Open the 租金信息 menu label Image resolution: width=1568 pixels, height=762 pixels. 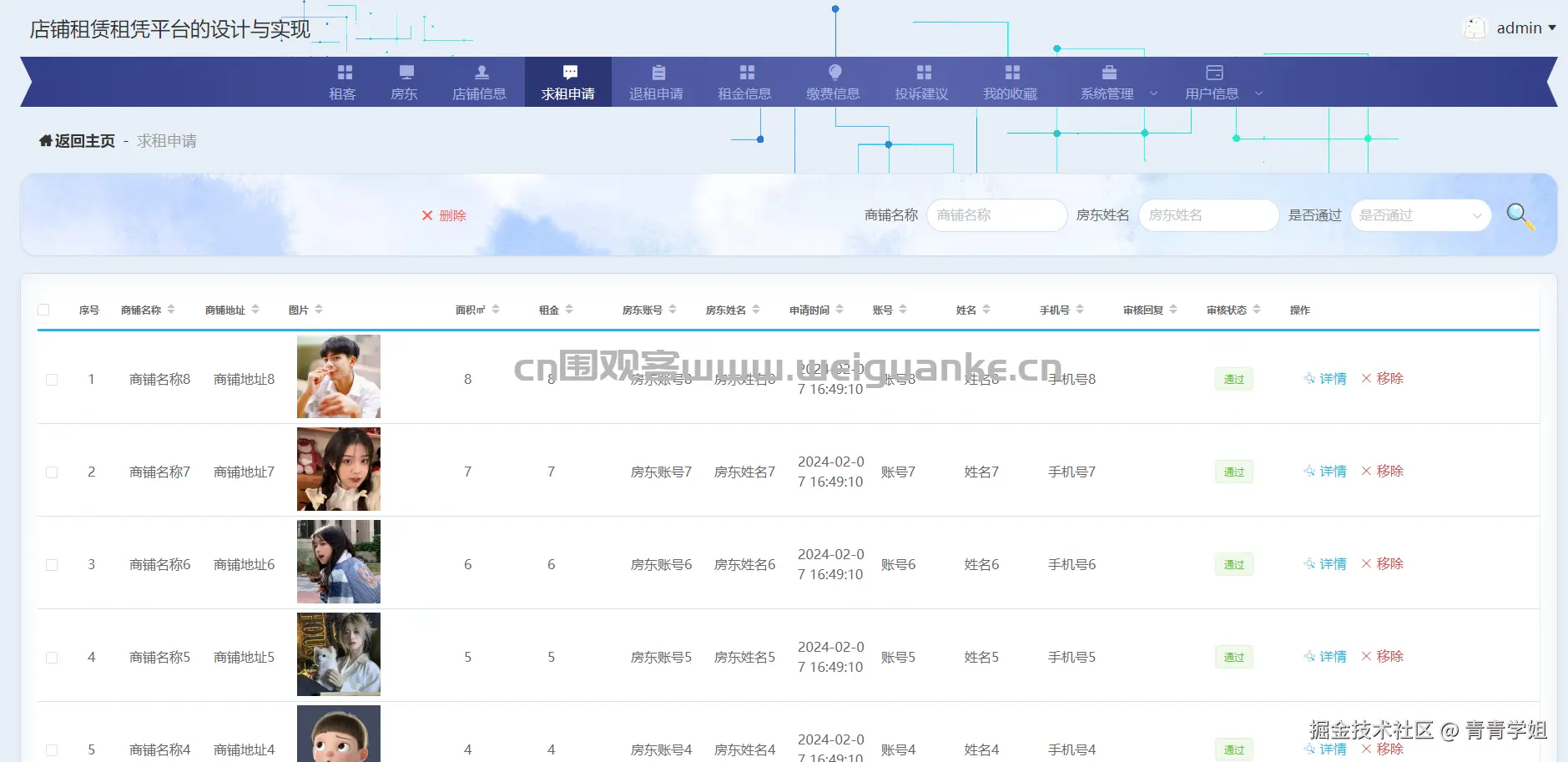(744, 93)
